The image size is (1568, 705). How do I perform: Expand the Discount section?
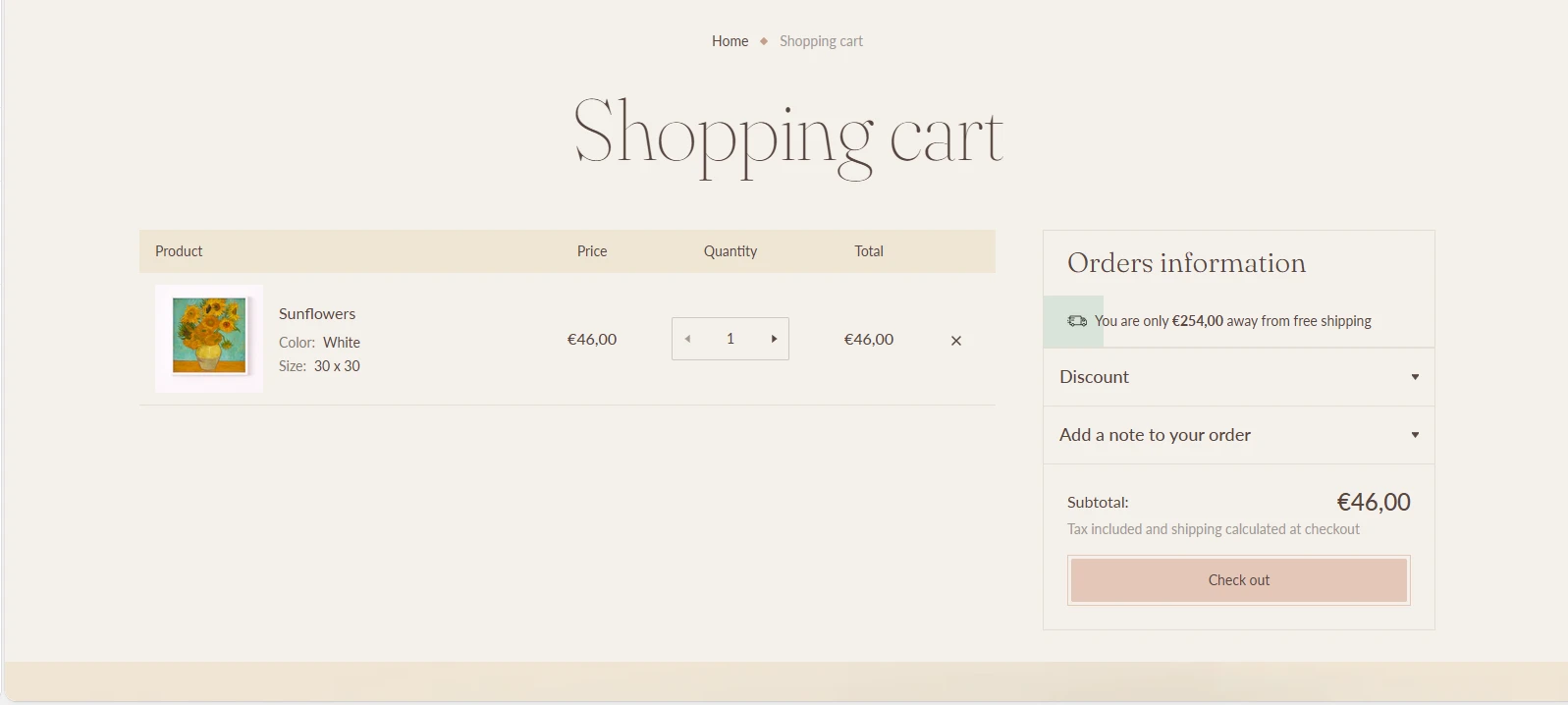pos(1239,377)
